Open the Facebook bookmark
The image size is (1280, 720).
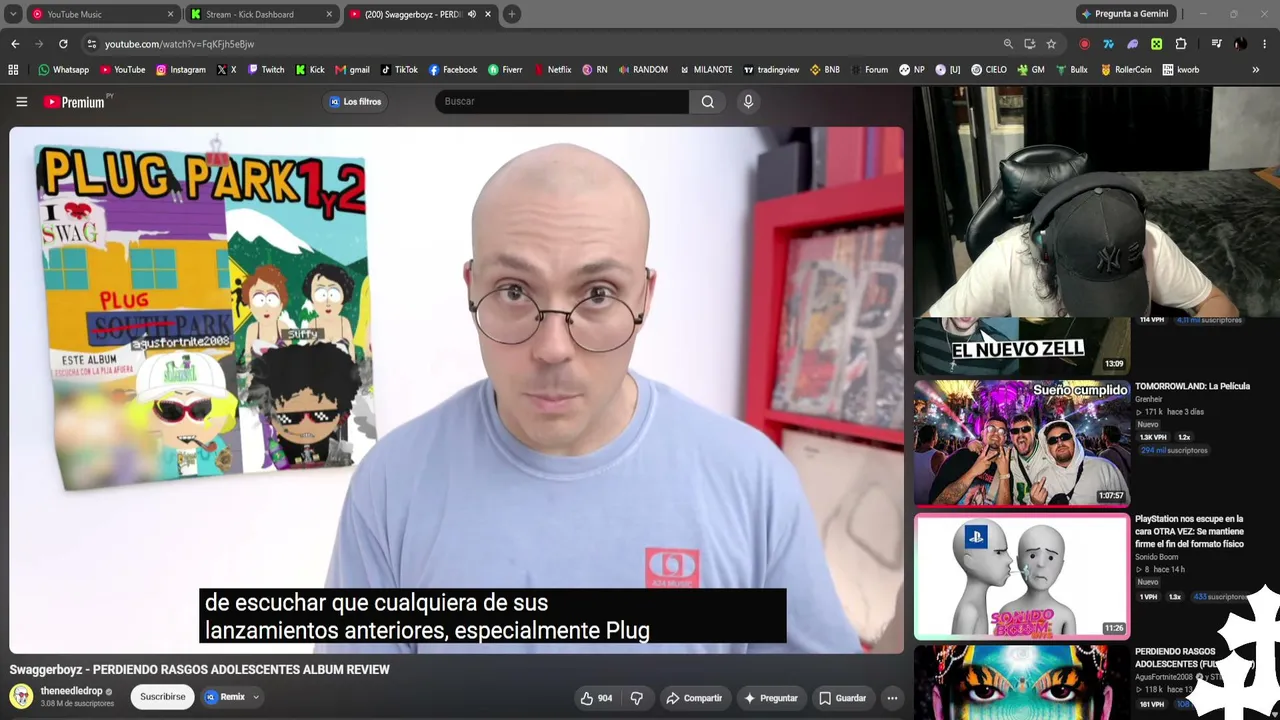pyautogui.click(x=453, y=70)
